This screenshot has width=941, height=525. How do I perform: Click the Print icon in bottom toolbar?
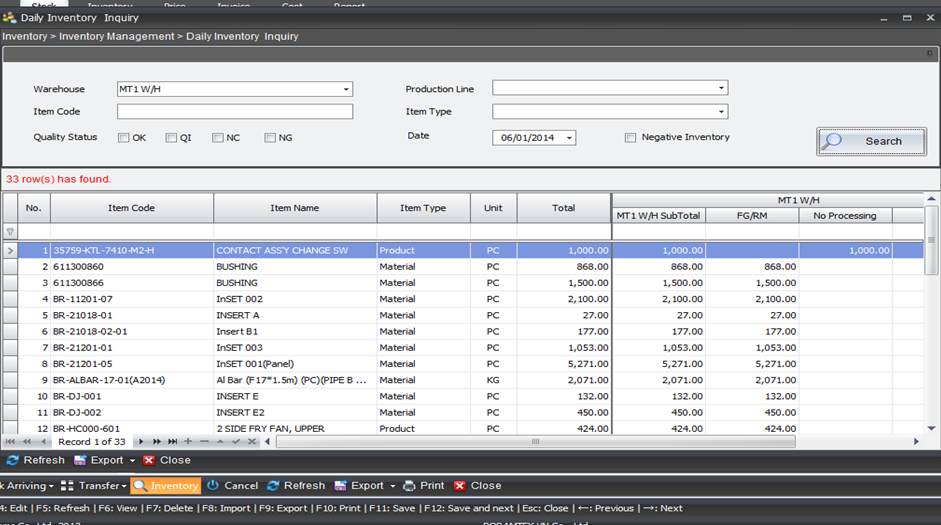(408, 486)
